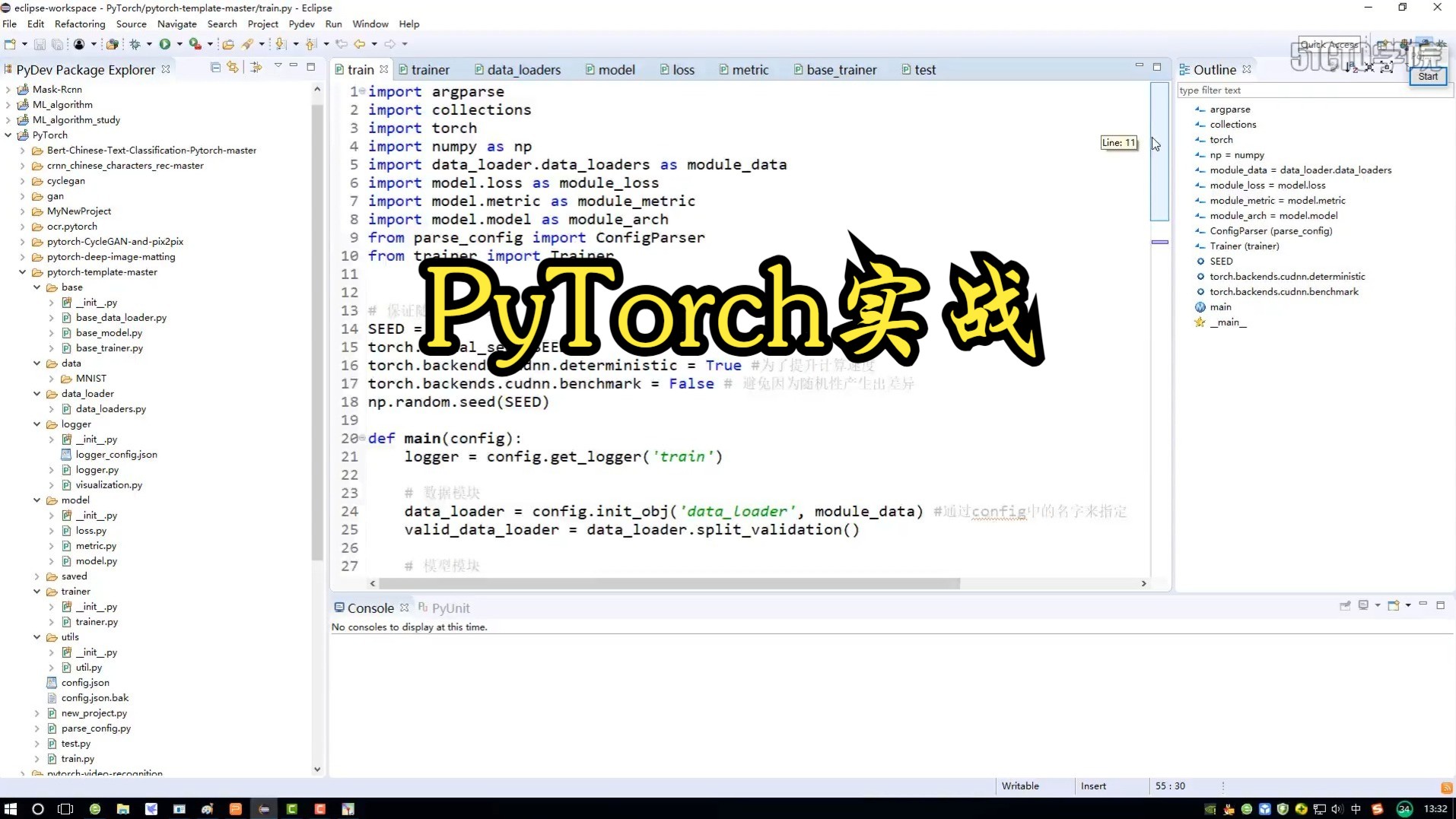Select main function in Outline
Screen dimensions: 1456x819
click(x=1220, y=307)
